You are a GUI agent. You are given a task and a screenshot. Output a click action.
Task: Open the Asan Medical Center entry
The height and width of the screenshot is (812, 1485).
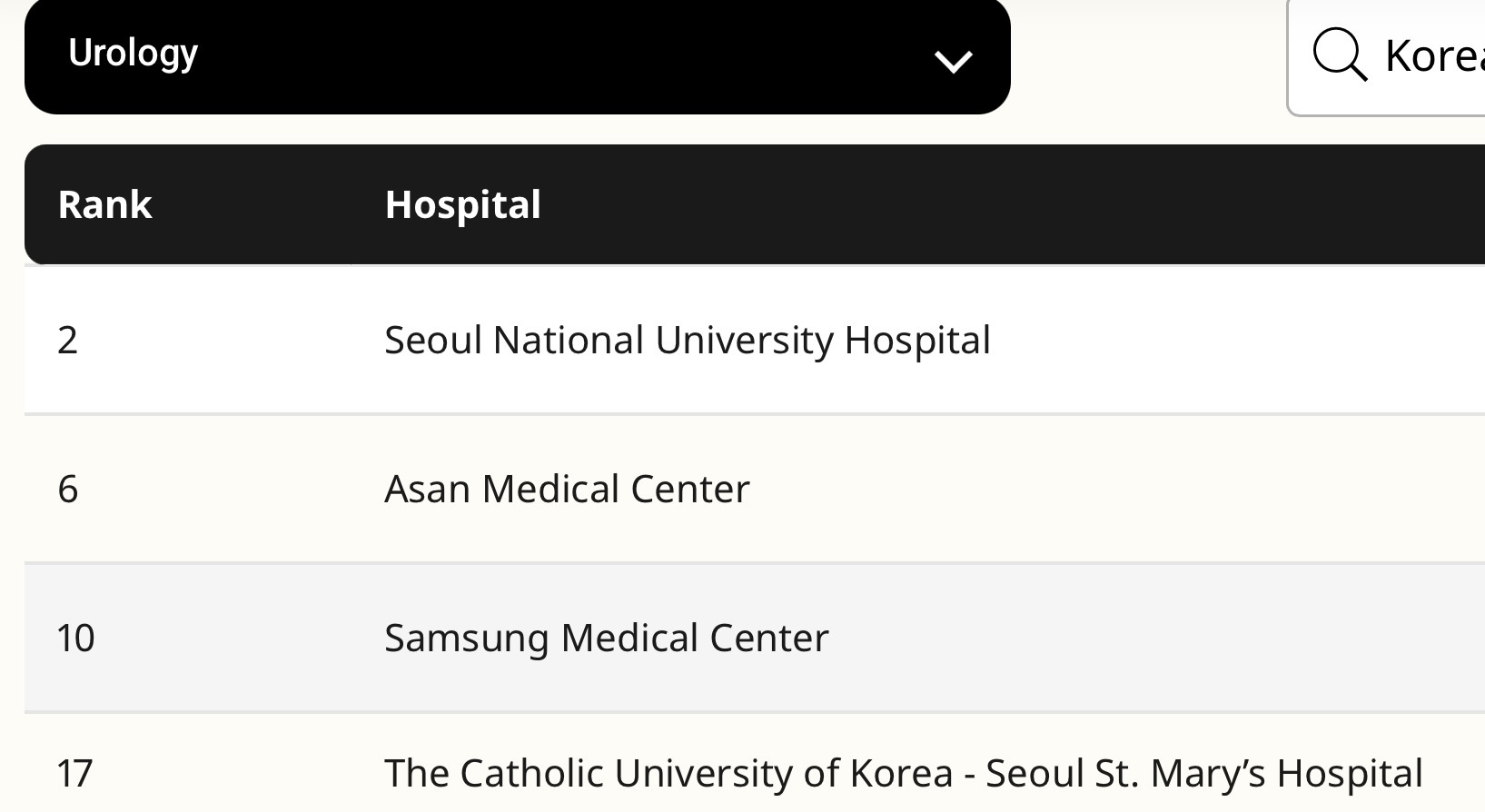(x=567, y=489)
